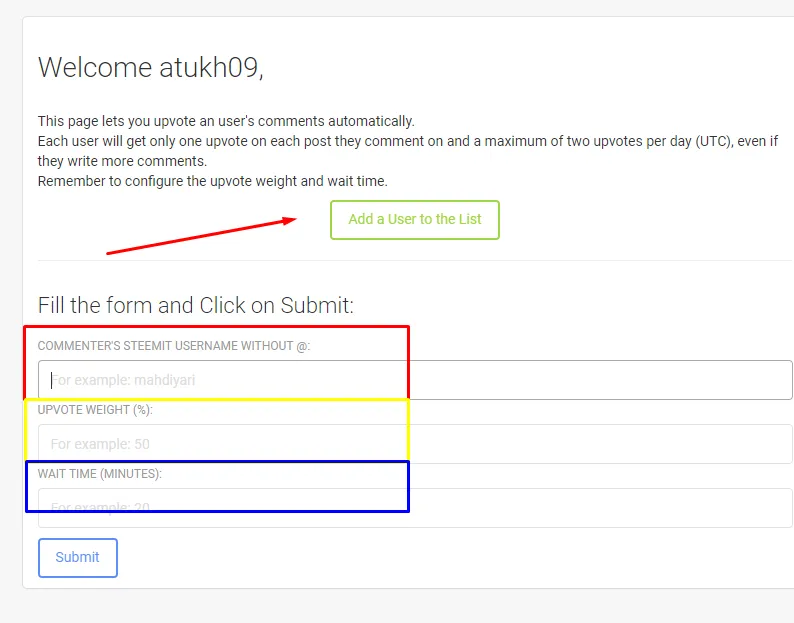Click the UPVOTE WEIGHT (%) label text

(95, 410)
